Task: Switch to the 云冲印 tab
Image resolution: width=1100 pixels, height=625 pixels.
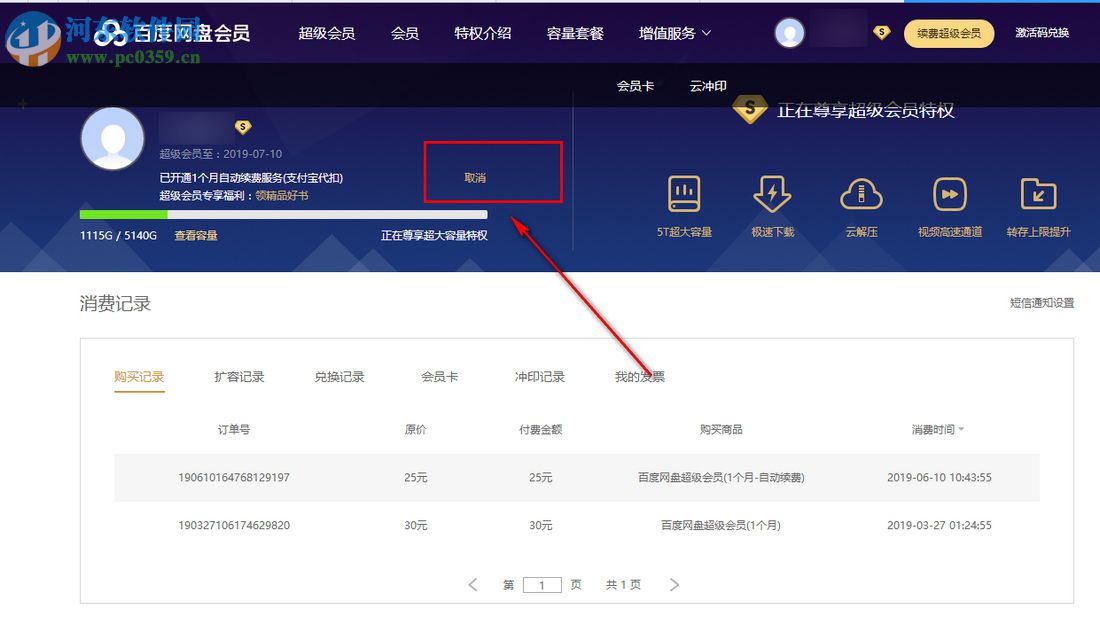Action: [x=708, y=86]
